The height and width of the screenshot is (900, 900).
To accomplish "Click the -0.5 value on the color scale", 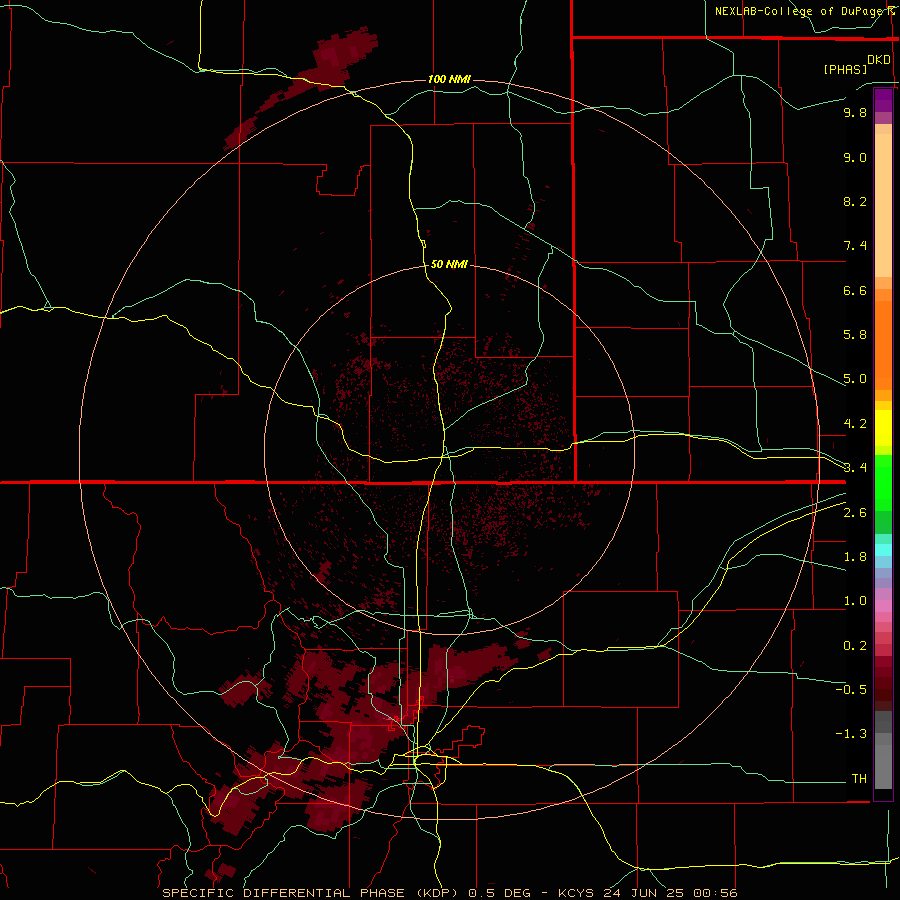I will pyautogui.click(x=851, y=690).
